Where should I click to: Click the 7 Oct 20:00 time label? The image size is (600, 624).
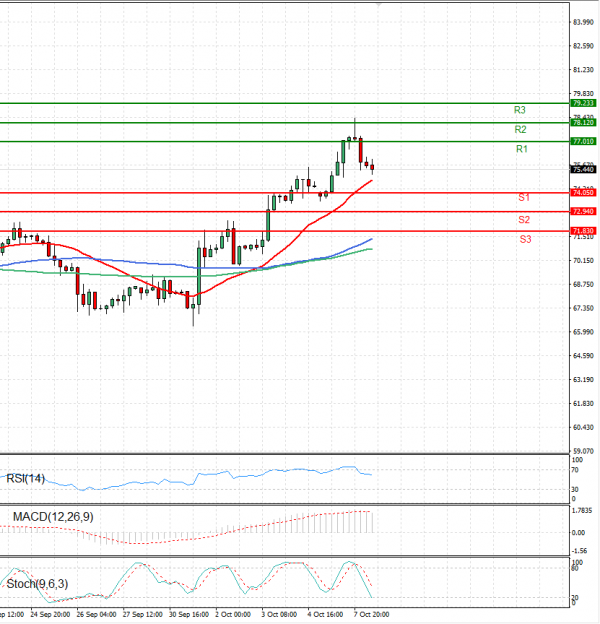click(x=372, y=614)
